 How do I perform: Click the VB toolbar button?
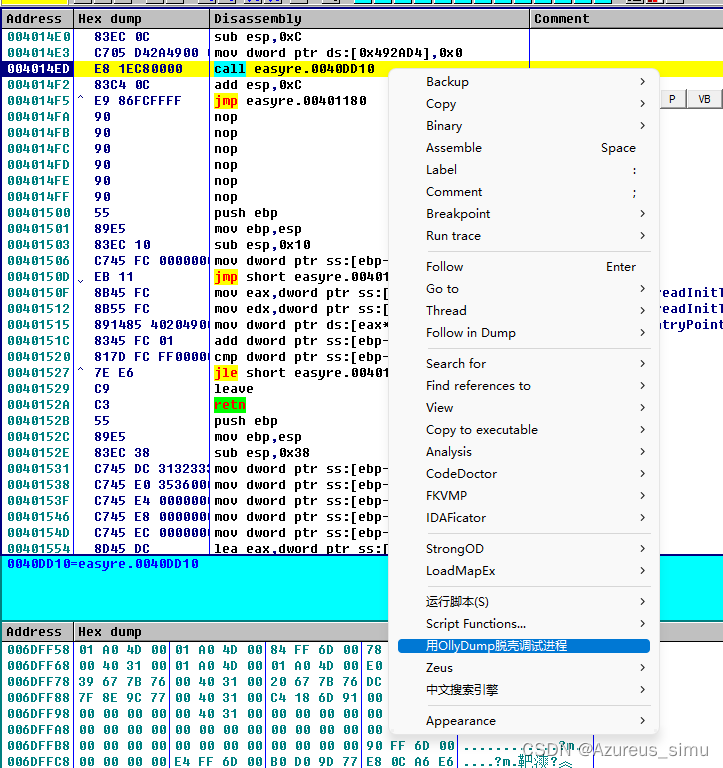(x=704, y=99)
